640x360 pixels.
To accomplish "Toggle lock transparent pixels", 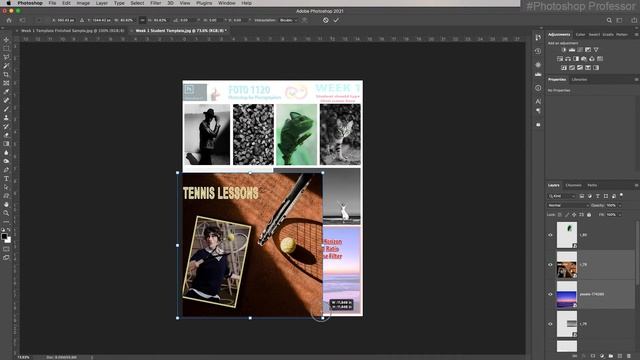I will tap(560, 215).
